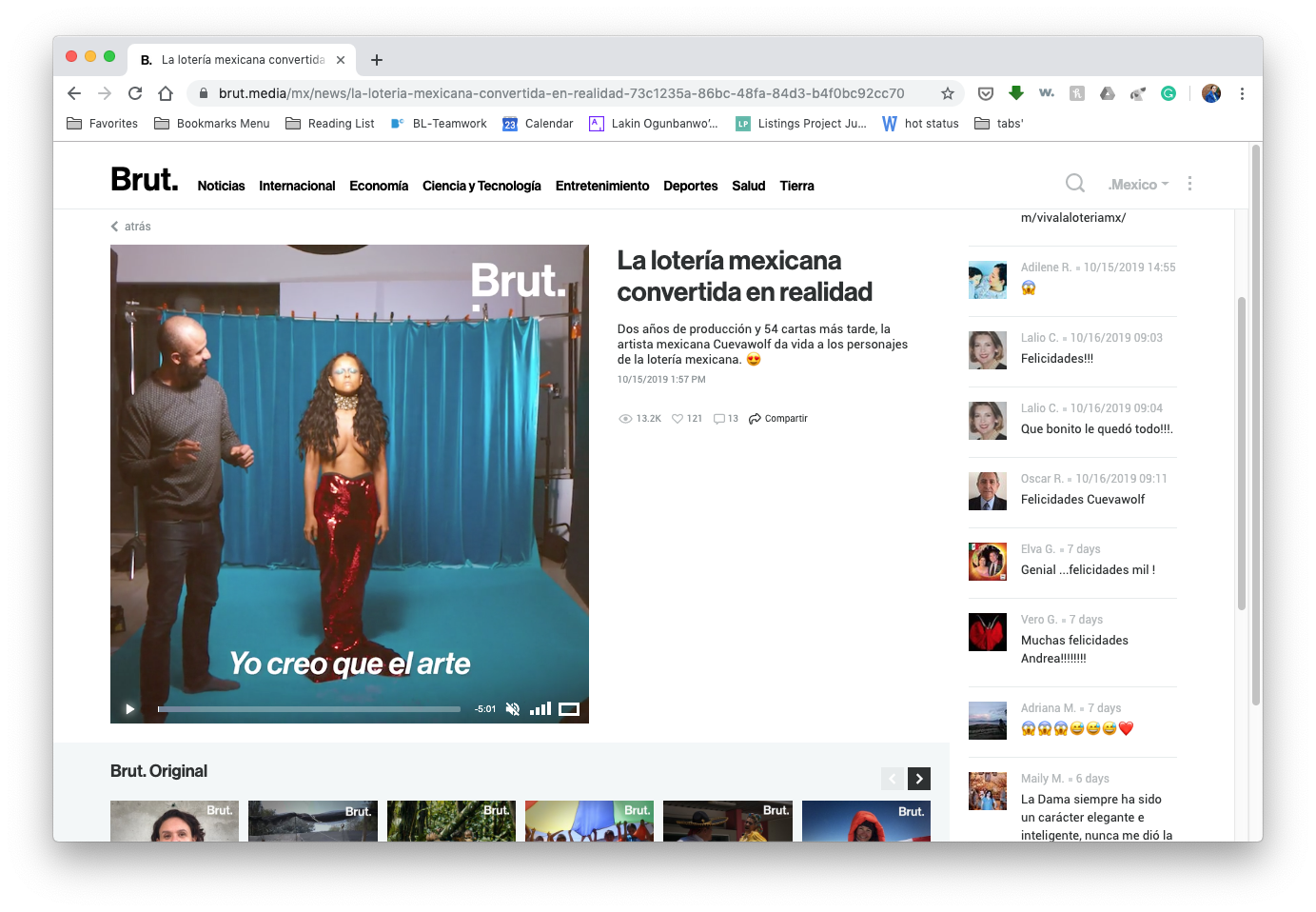Image resolution: width=1316 pixels, height=912 pixels.
Task: Click the main page scrollbar
Action: point(1256,426)
